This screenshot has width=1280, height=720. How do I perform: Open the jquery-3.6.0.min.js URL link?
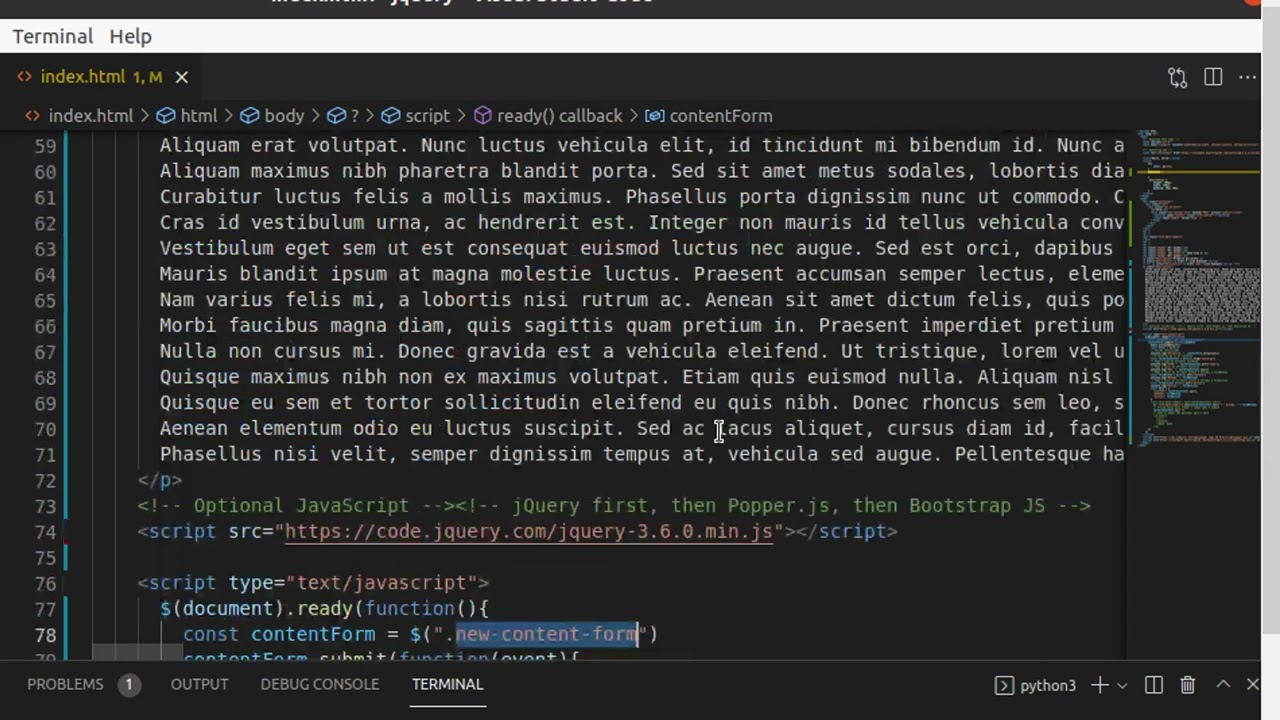pos(529,532)
